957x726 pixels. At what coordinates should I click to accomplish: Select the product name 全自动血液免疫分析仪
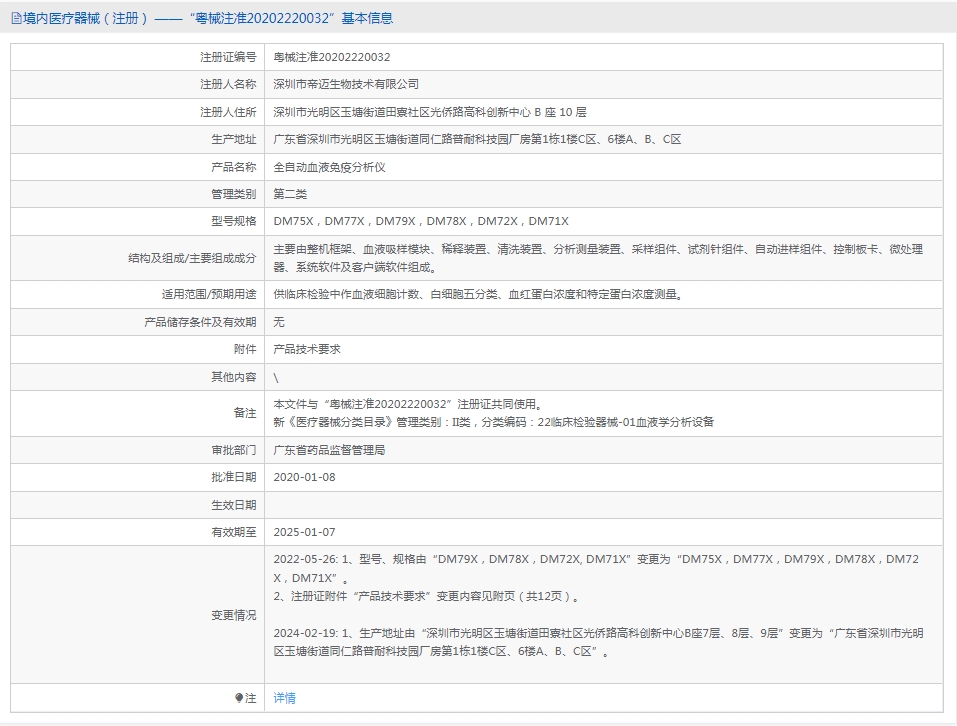tap(330, 167)
